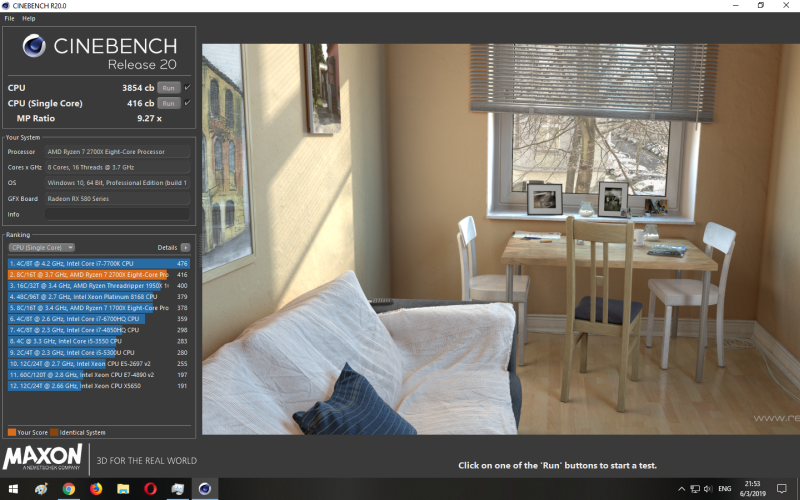The image size is (800, 500).
Task: Open File Explorer from taskbar
Action: [123, 489]
